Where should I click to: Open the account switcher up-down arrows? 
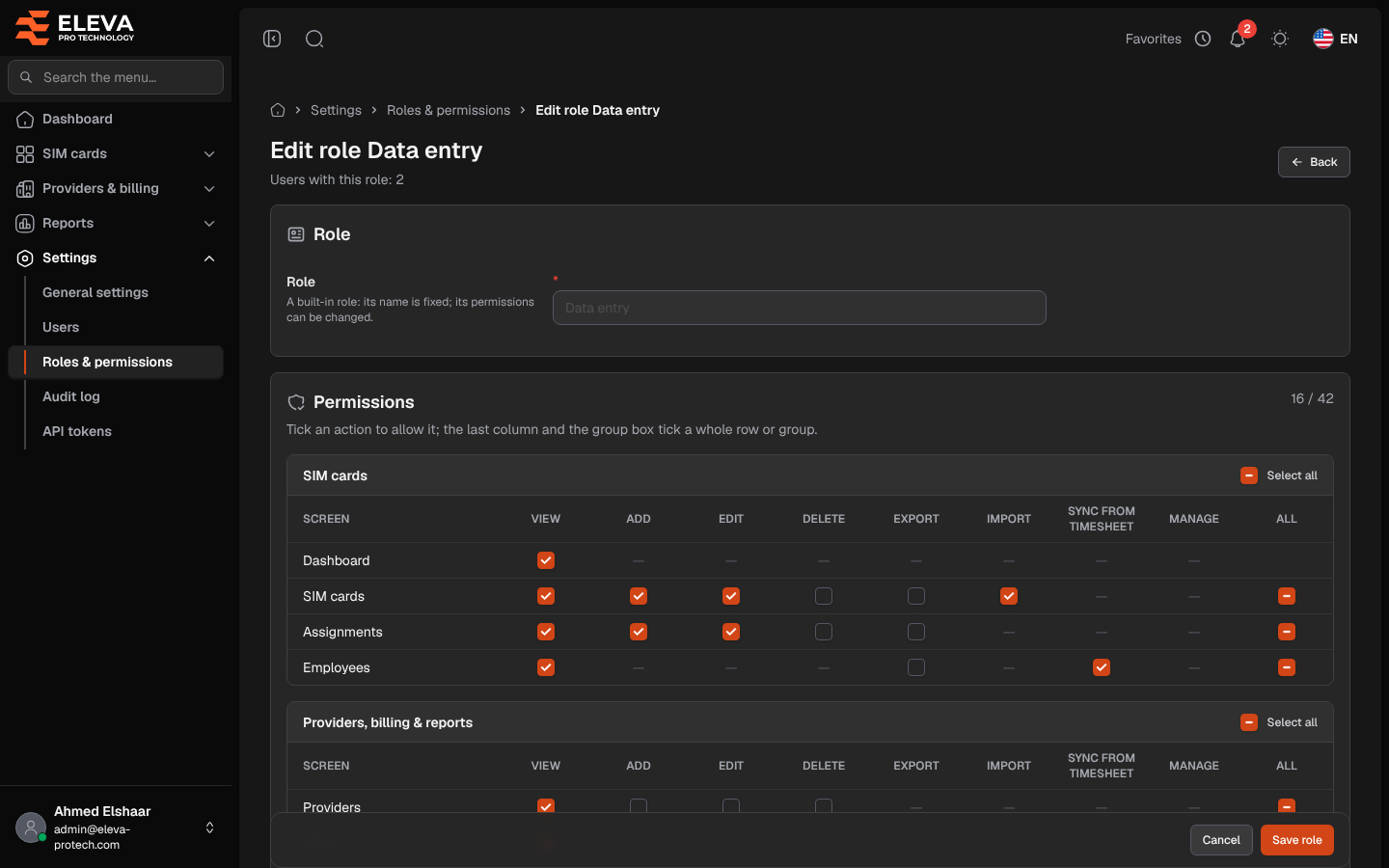pos(209,827)
